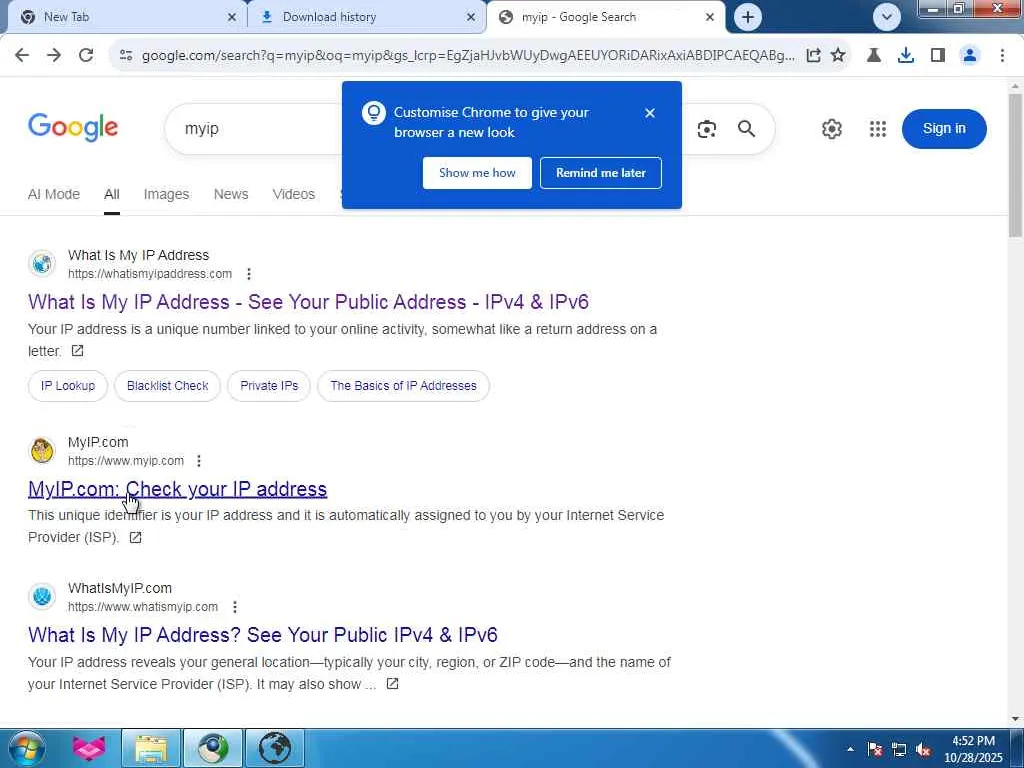This screenshot has width=1024, height=768.
Task: Open Chrome downloads toolbar icon
Action: point(906,56)
